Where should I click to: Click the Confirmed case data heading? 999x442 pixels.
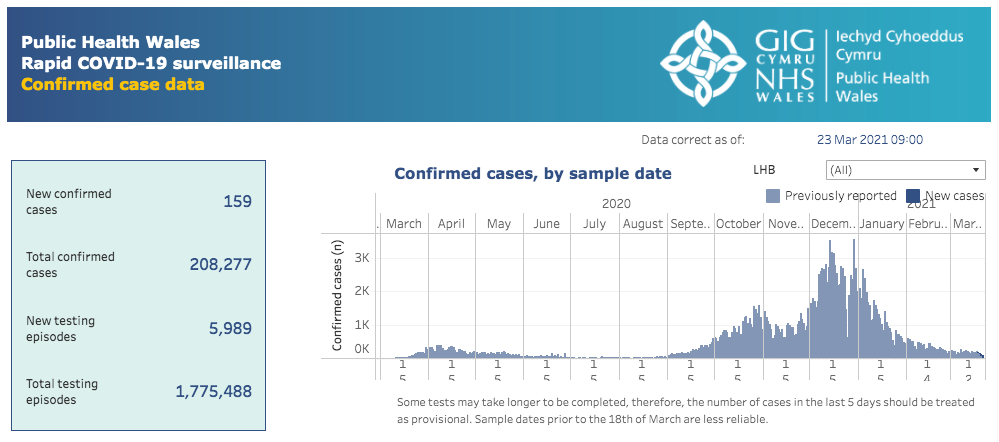pyautogui.click(x=113, y=84)
